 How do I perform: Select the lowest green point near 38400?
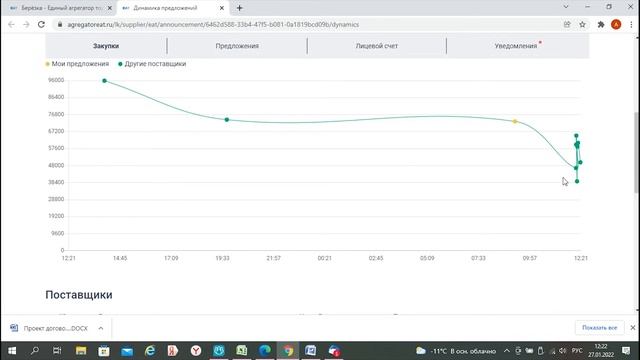[577, 181]
